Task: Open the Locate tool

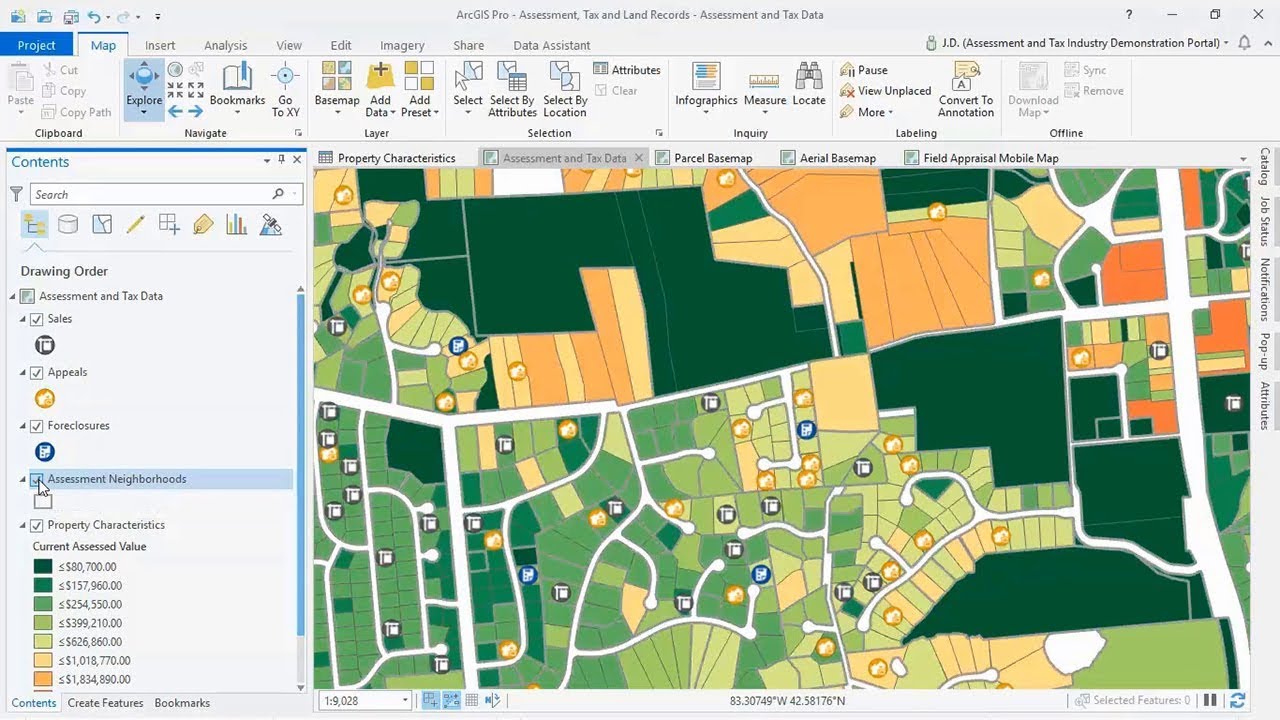Action: coord(809,85)
